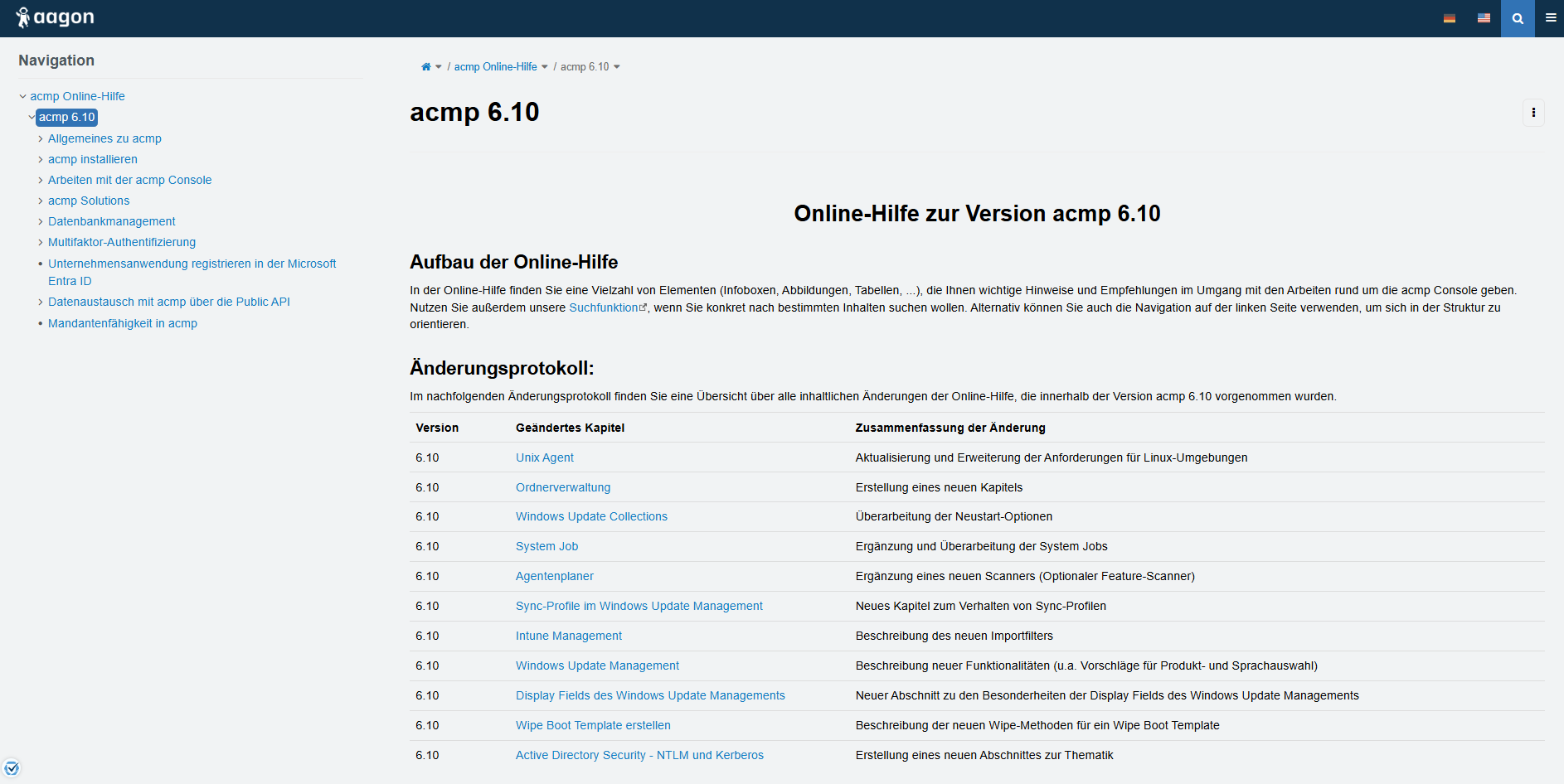Expand acmp installieren tree node
1564x784 pixels.
pos(41,159)
